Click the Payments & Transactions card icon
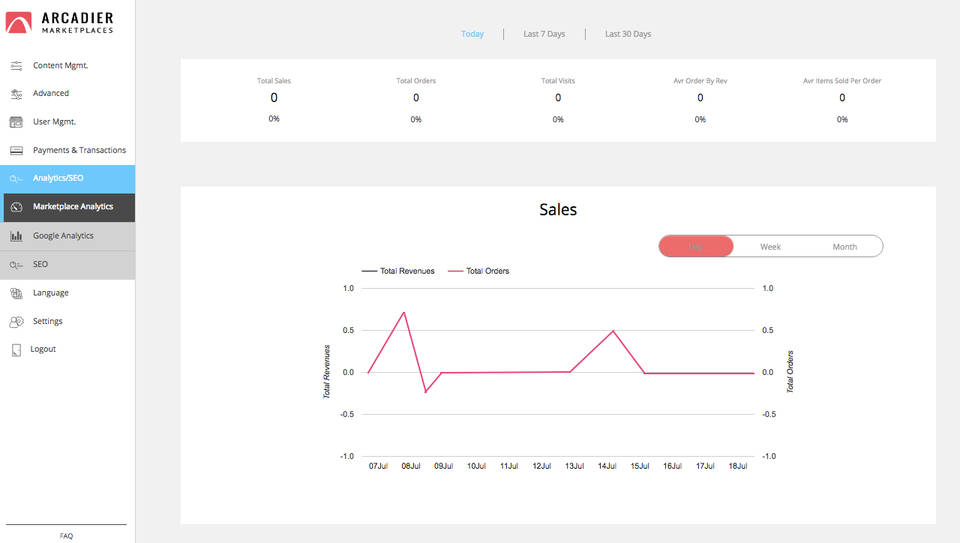The width and height of the screenshot is (960, 543). pyautogui.click(x=16, y=151)
